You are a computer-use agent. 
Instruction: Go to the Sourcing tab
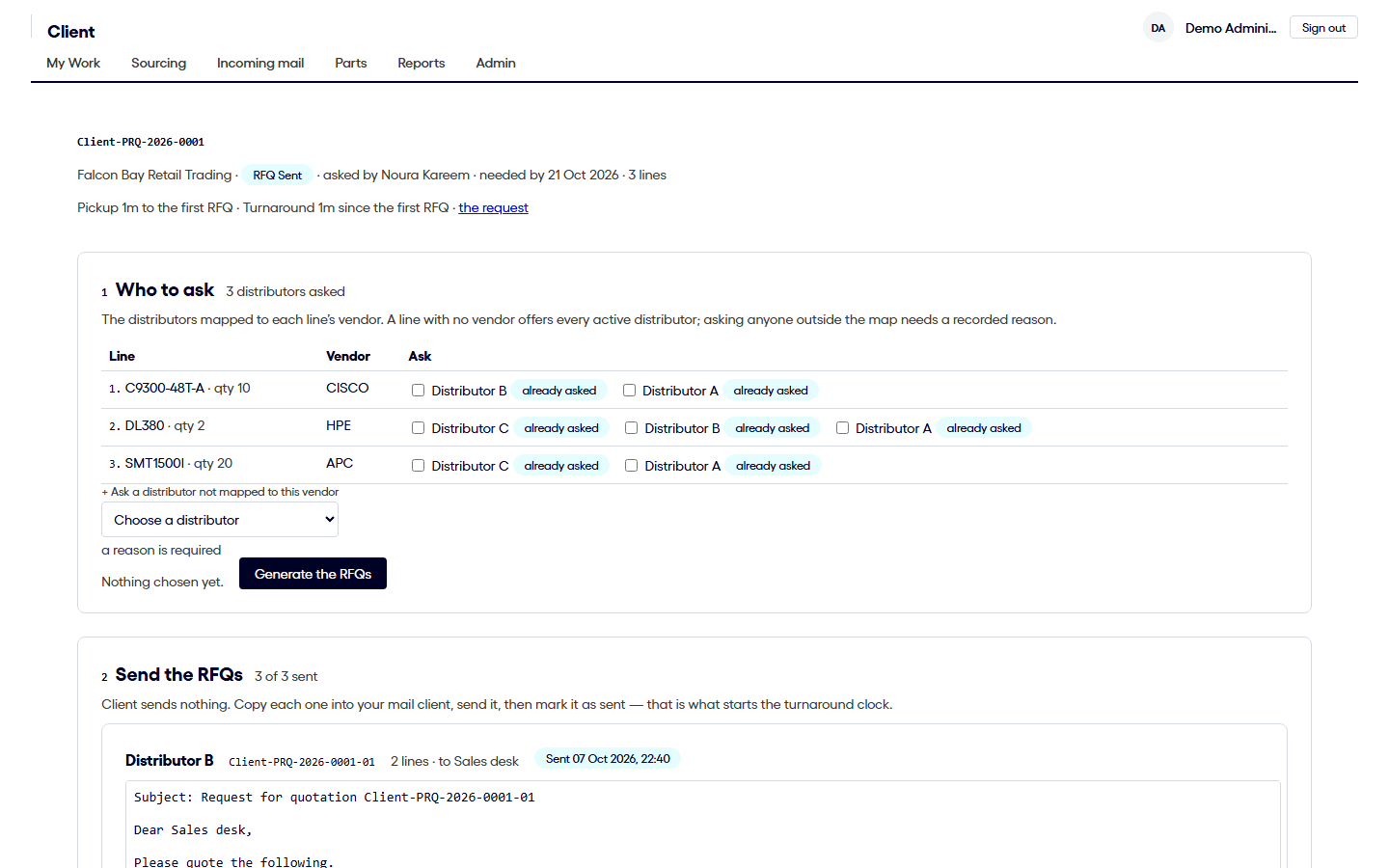(158, 63)
